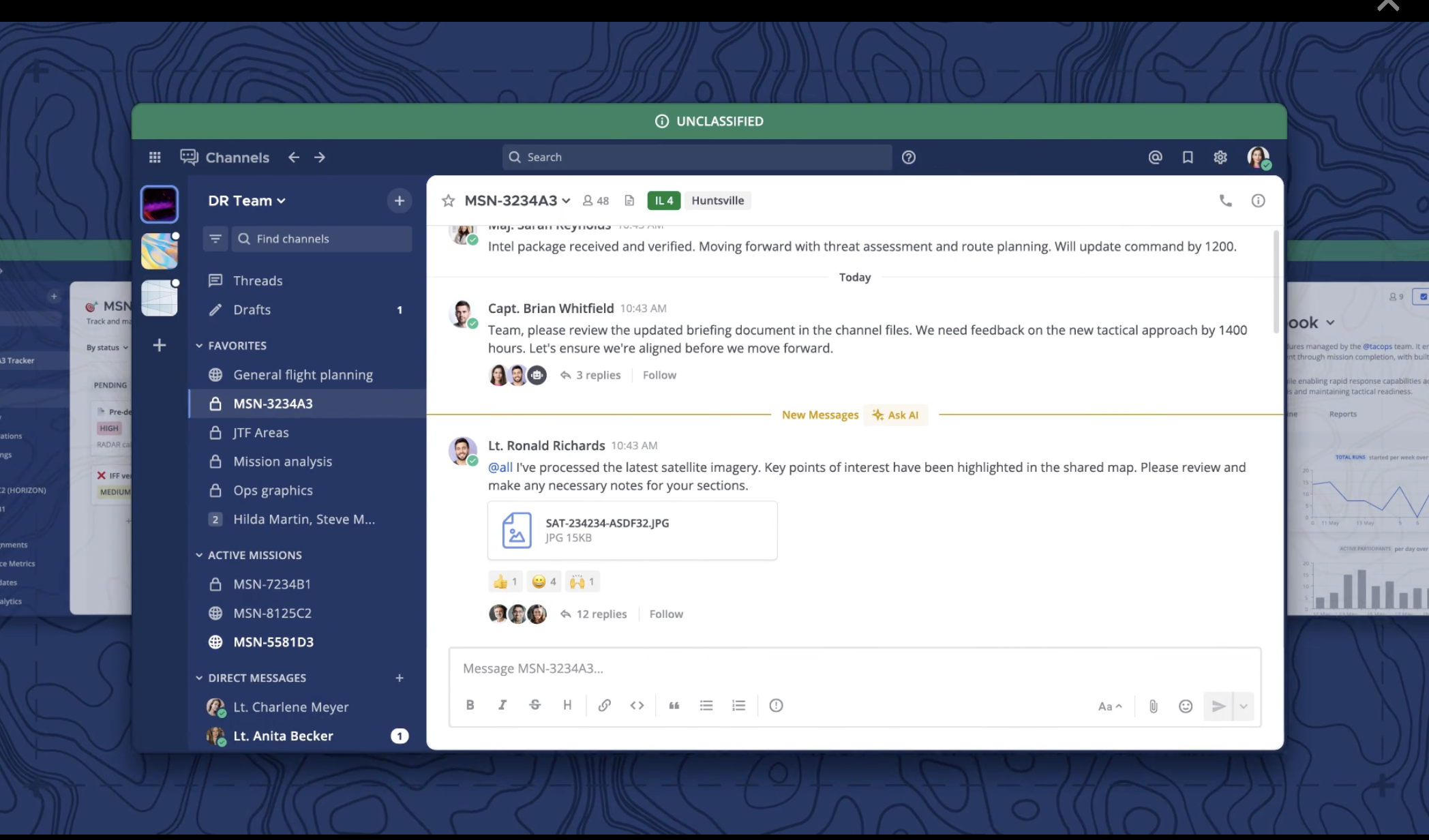The height and width of the screenshot is (840, 1429).
Task: Open settings gear icon
Action: click(x=1220, y=157)
